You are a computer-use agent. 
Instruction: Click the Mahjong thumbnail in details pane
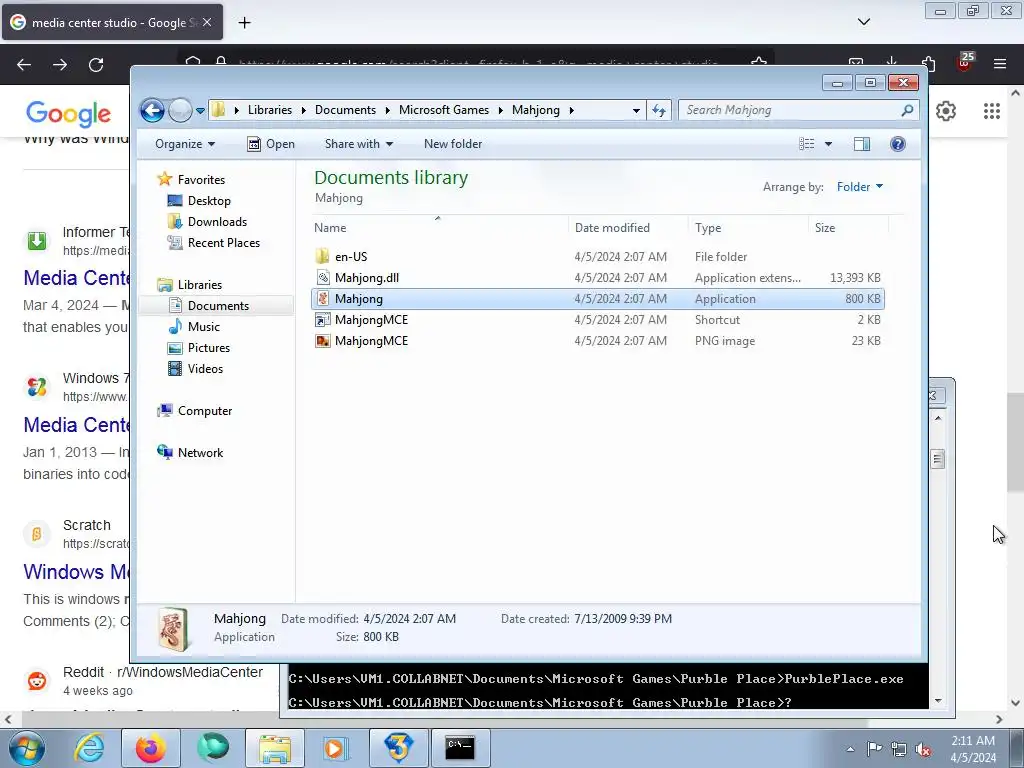[173, 629]
